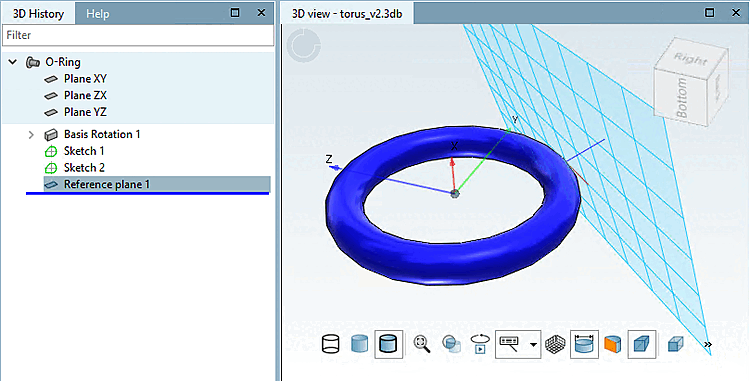Image resolution: width=750 pixels, height=381 pixels.
Task: Click the grid mesh display icon
Action: coord(556,344)
